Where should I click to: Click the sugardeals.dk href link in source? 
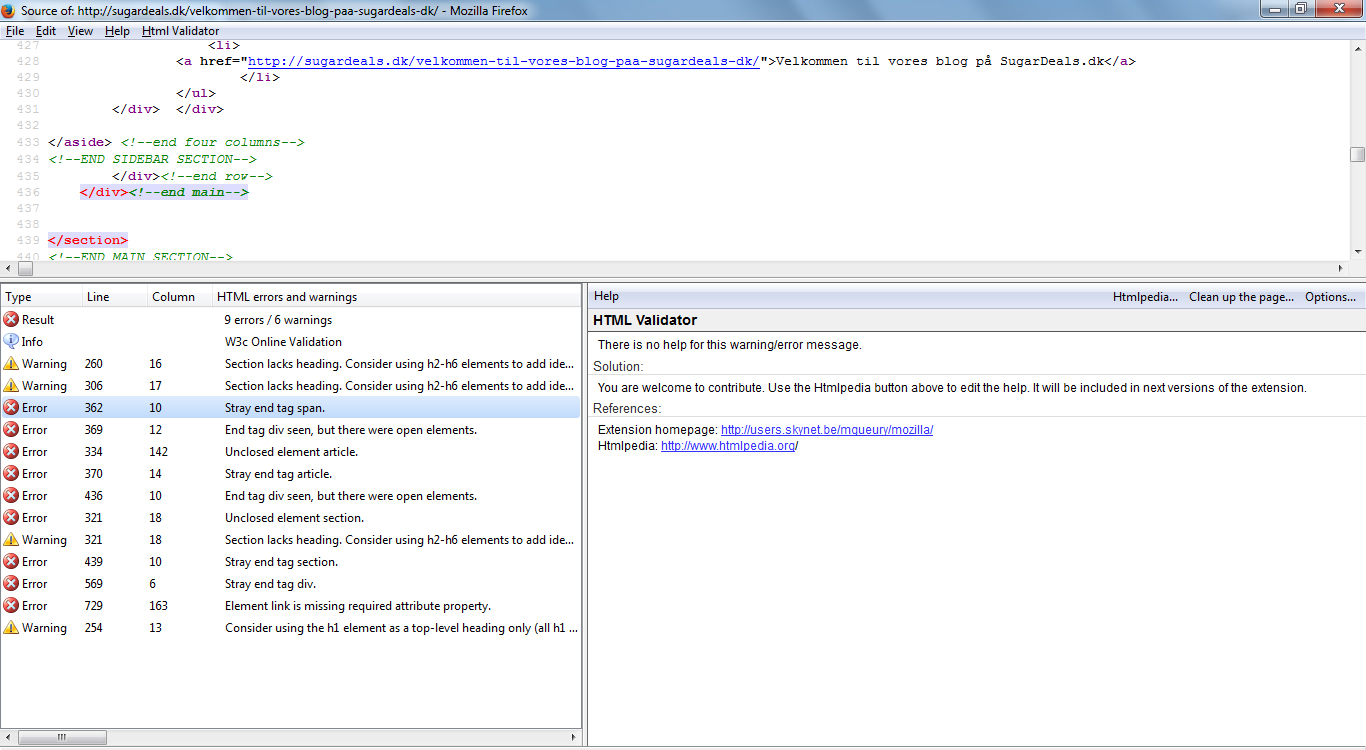503,61
